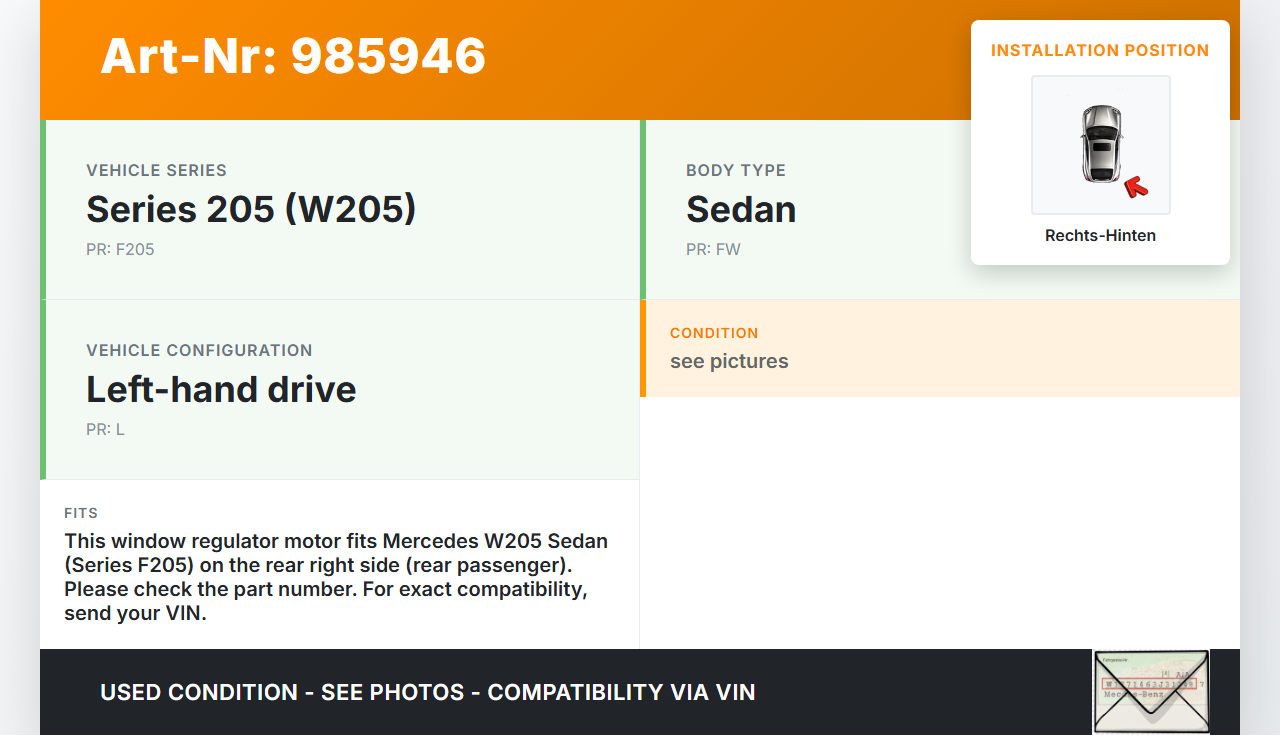Screen dimensions: 1280x736
Task: Open the VIN envelope icon in the footer
Action: (x=1151, y=692)
